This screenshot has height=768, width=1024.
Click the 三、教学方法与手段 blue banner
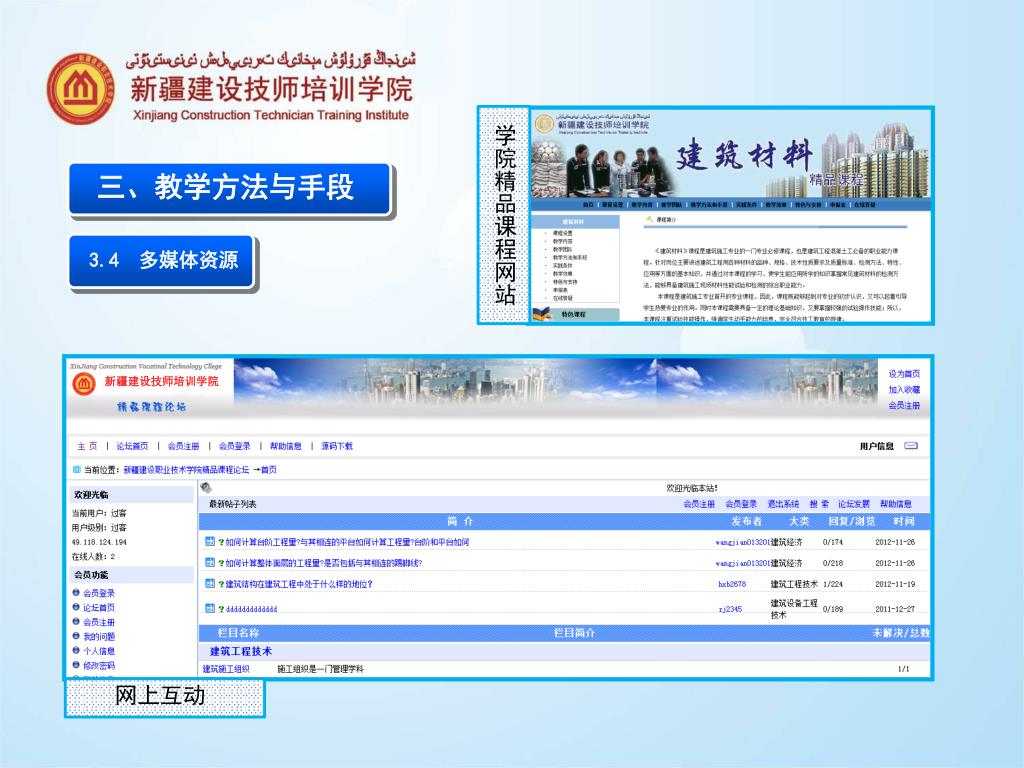pyautogui.click(x=230, y=187)
